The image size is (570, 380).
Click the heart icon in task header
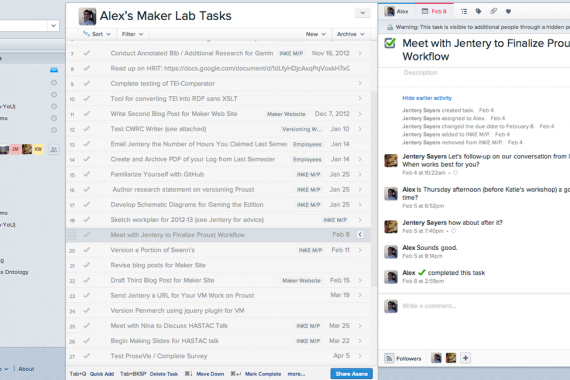tap(508, 12)
